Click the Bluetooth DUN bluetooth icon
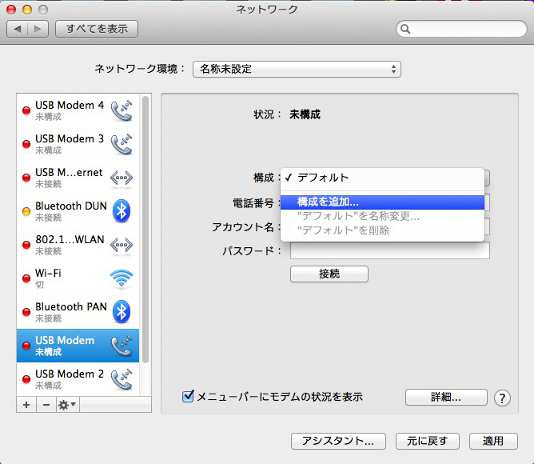This screenshot has height=464, width=534. [121, 211]
